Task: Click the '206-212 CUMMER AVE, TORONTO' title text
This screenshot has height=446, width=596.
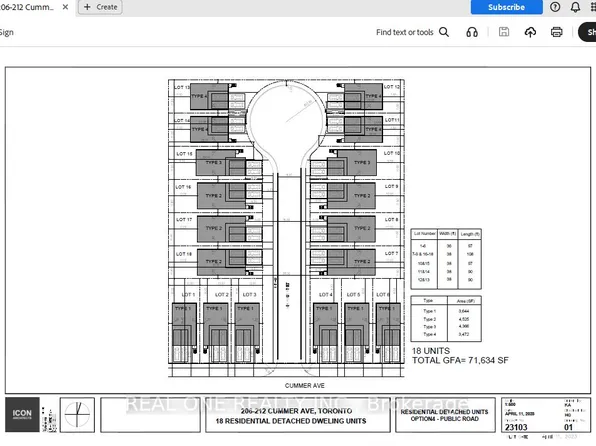Action: click(x=296, y=411)
